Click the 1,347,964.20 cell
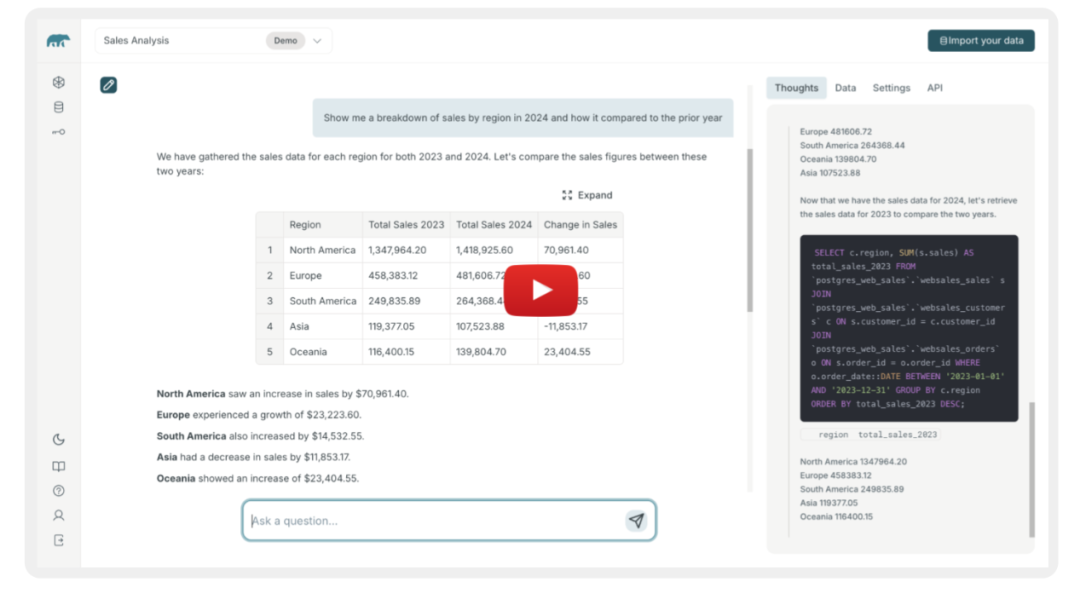 tap(406, 250)
